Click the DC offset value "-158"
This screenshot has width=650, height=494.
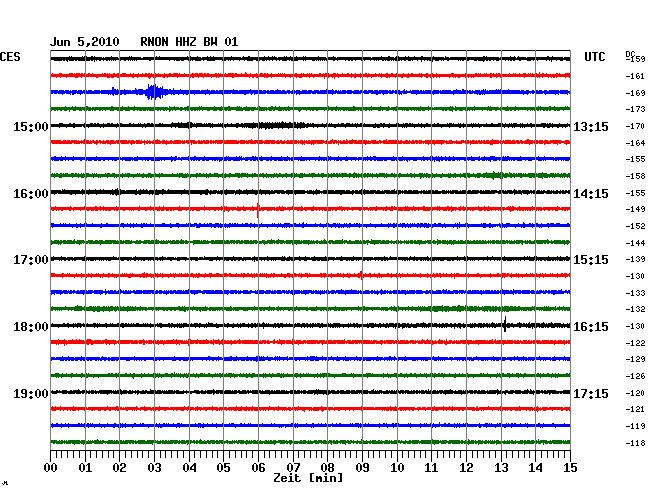coord(635,176)
